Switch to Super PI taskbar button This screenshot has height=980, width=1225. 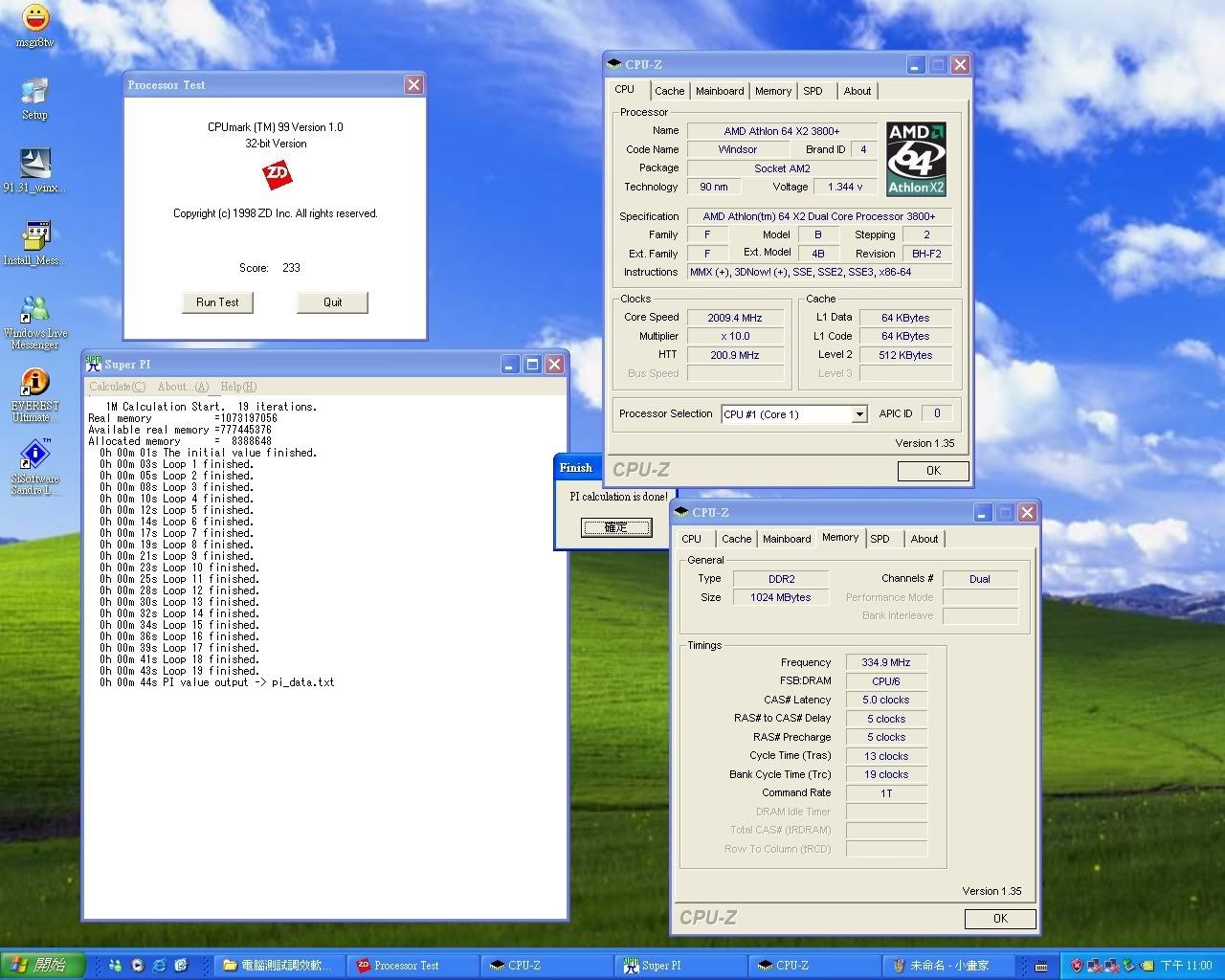click(680, 966)
